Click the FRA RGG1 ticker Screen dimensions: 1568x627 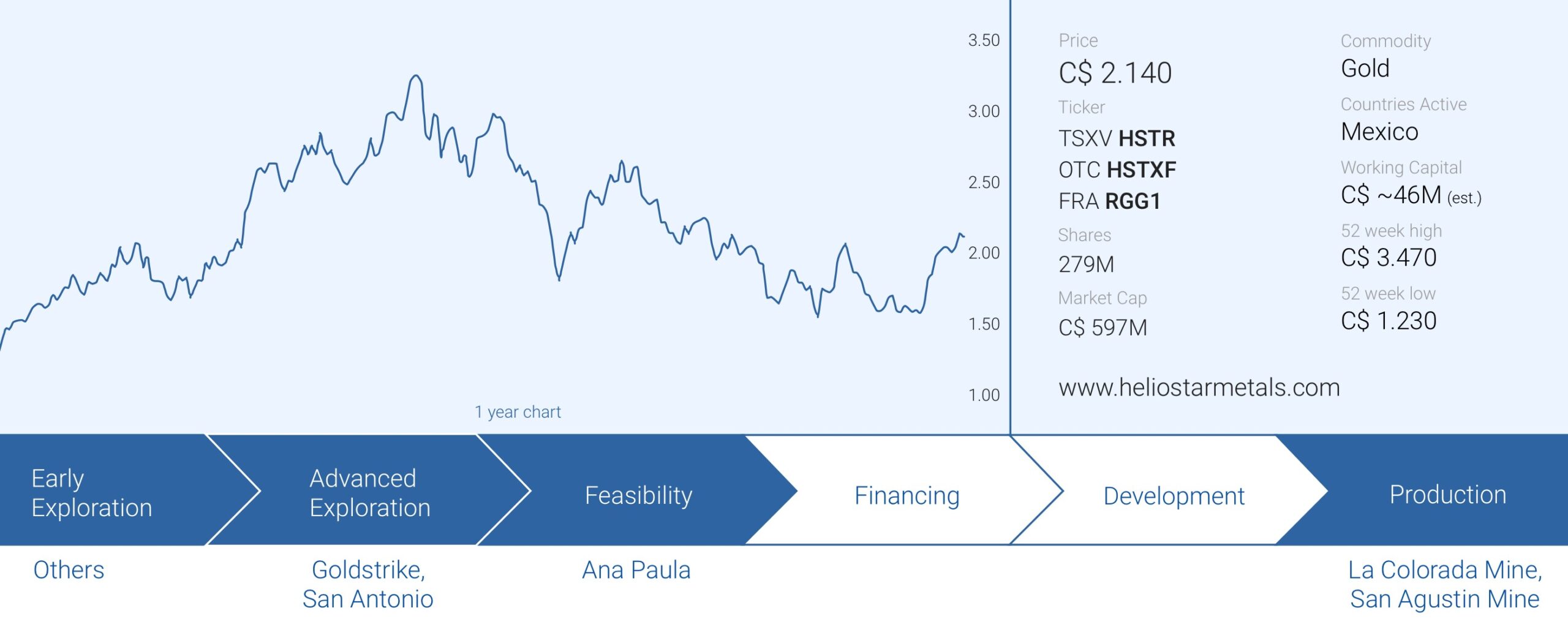point(1109,201)
